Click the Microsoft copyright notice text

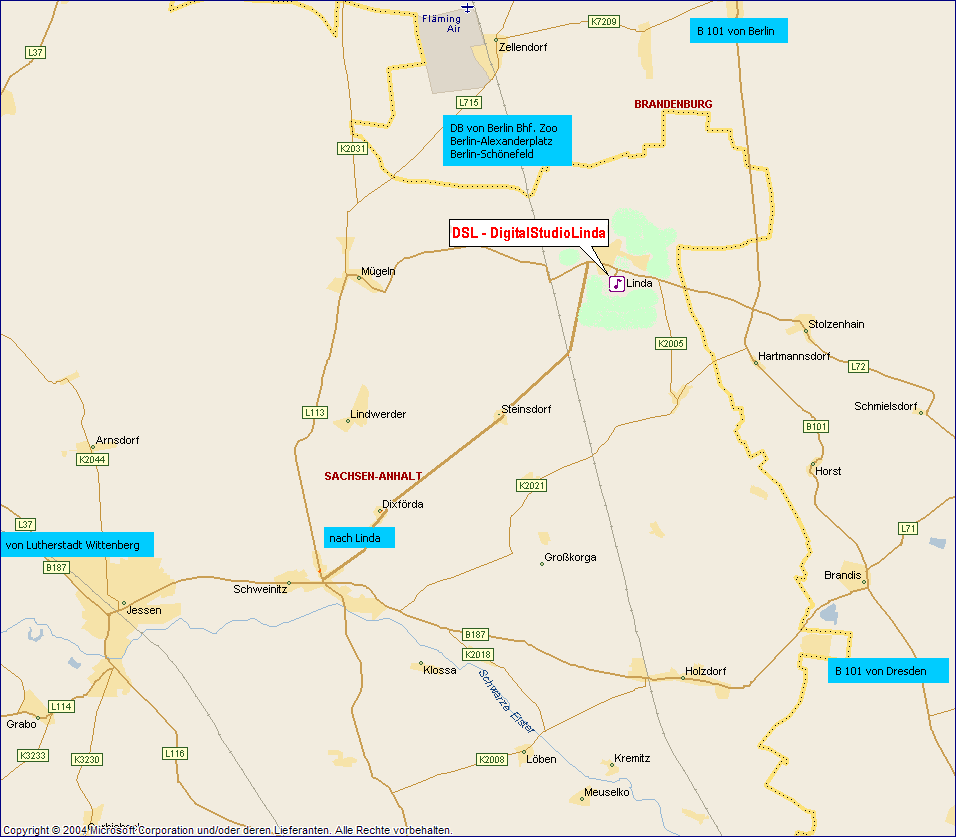tap(227, 830)
